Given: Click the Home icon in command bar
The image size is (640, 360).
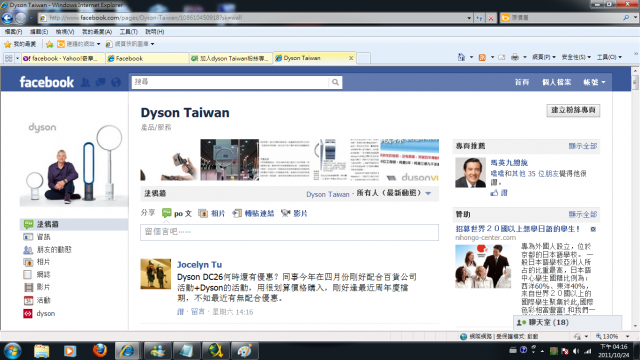Looking at the screenshot, I should pos(461,57).
